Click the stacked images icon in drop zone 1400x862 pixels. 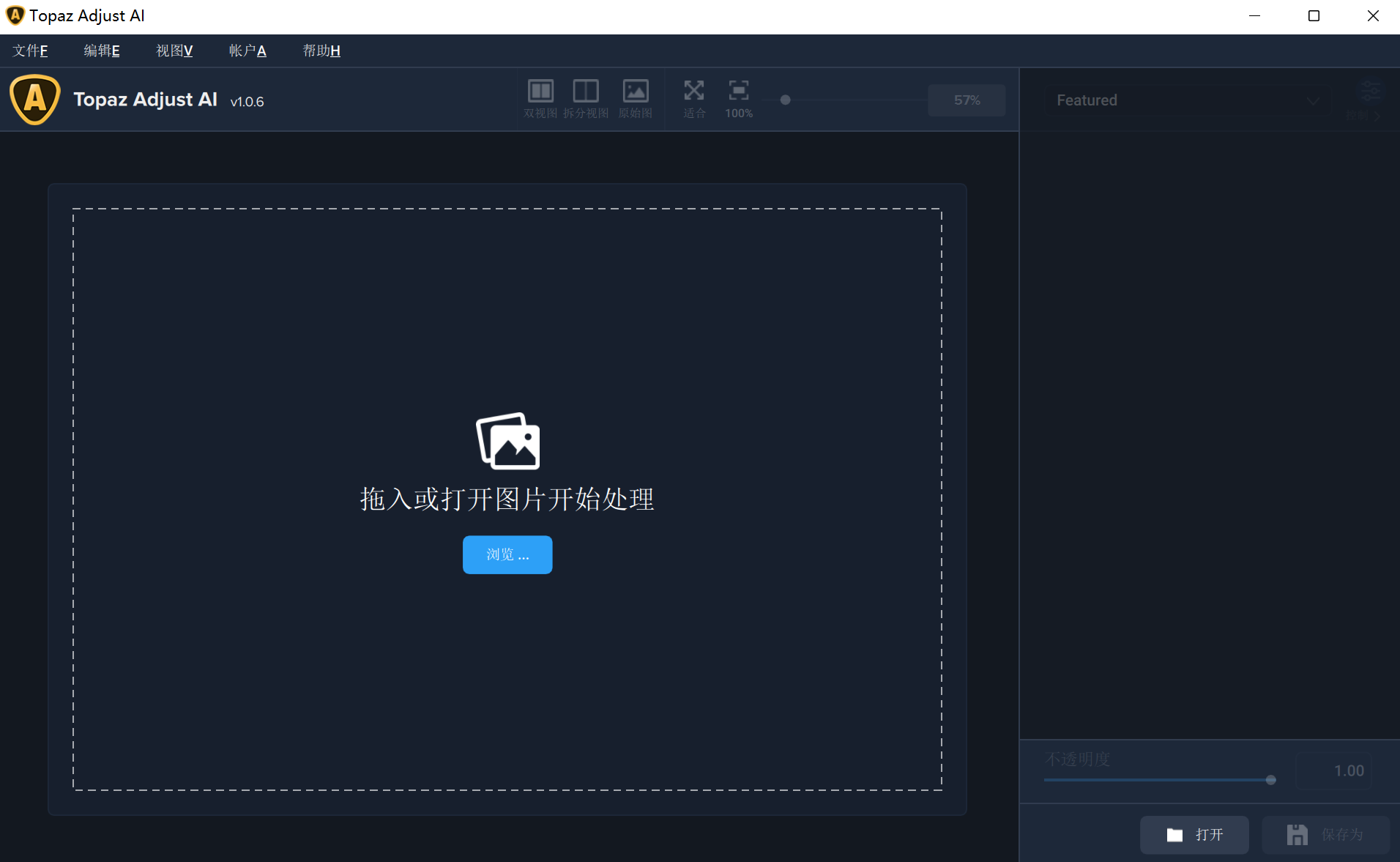508,441
